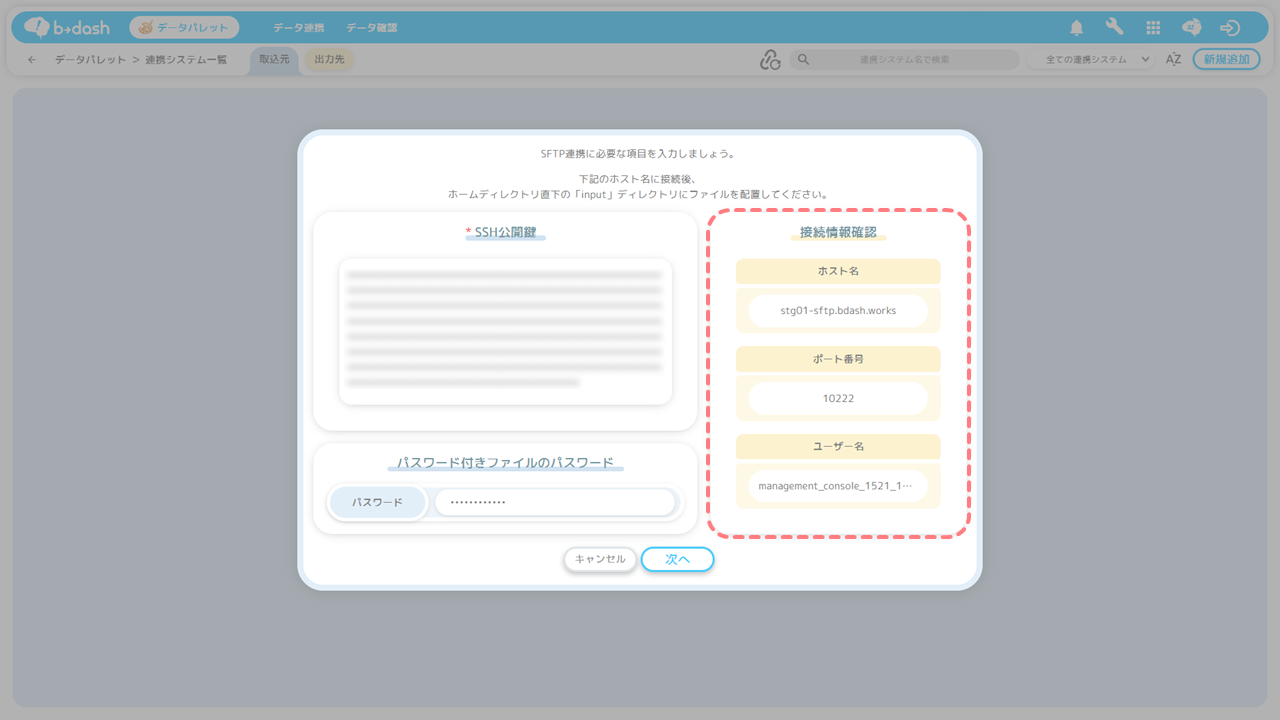Click the back arrow in breadcrumb

point(32,60)
